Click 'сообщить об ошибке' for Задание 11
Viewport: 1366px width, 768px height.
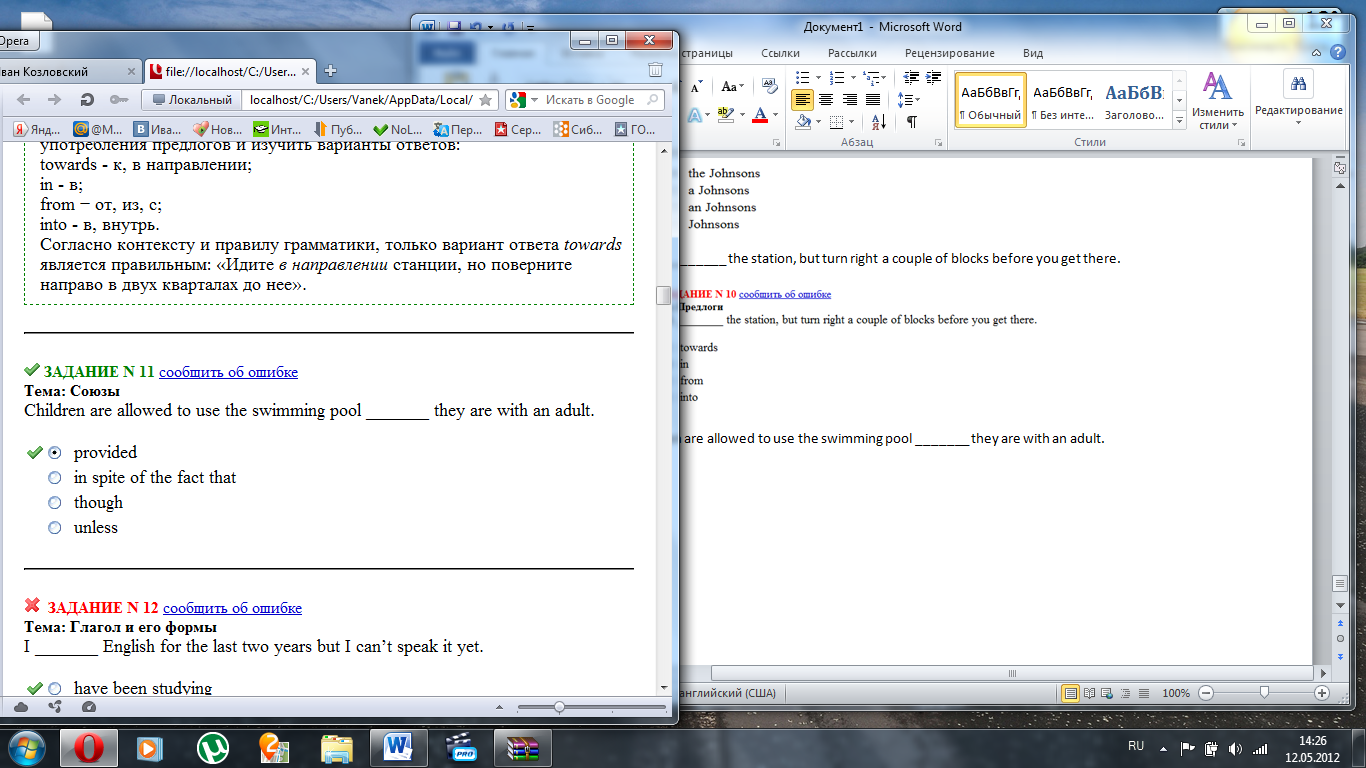tap(228, 372)
